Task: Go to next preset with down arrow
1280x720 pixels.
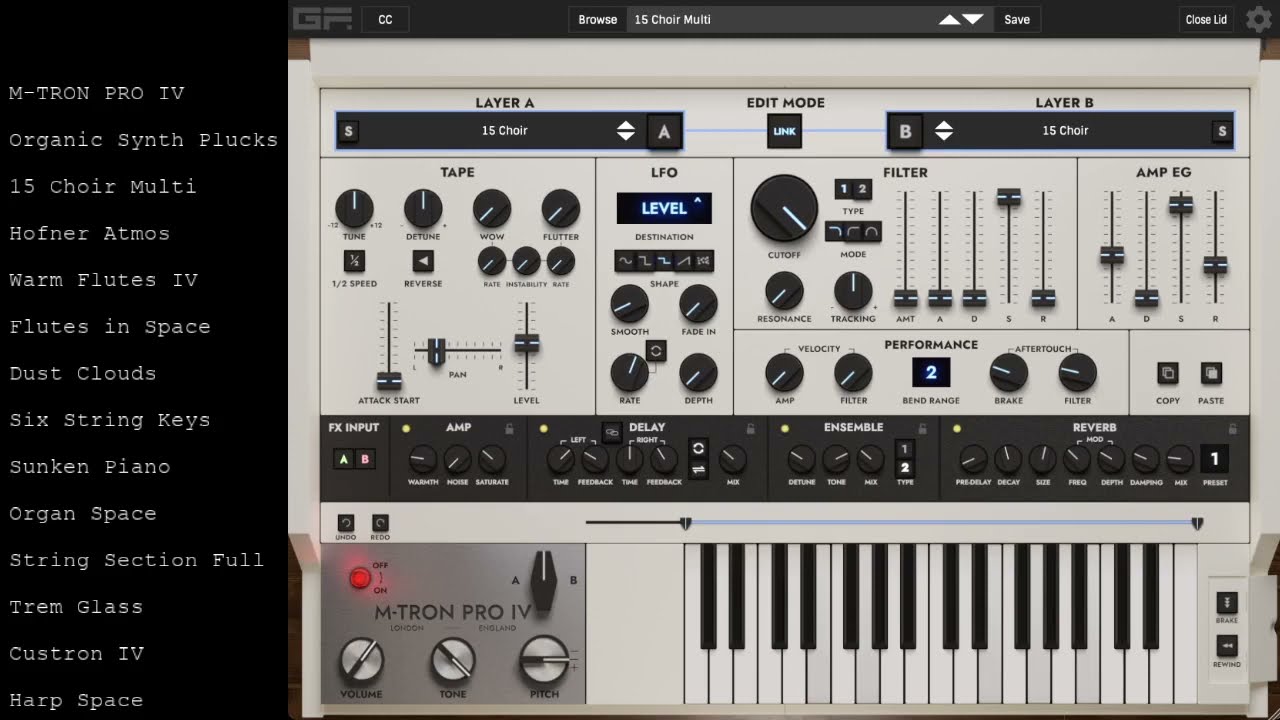Action: coord(973,20)
